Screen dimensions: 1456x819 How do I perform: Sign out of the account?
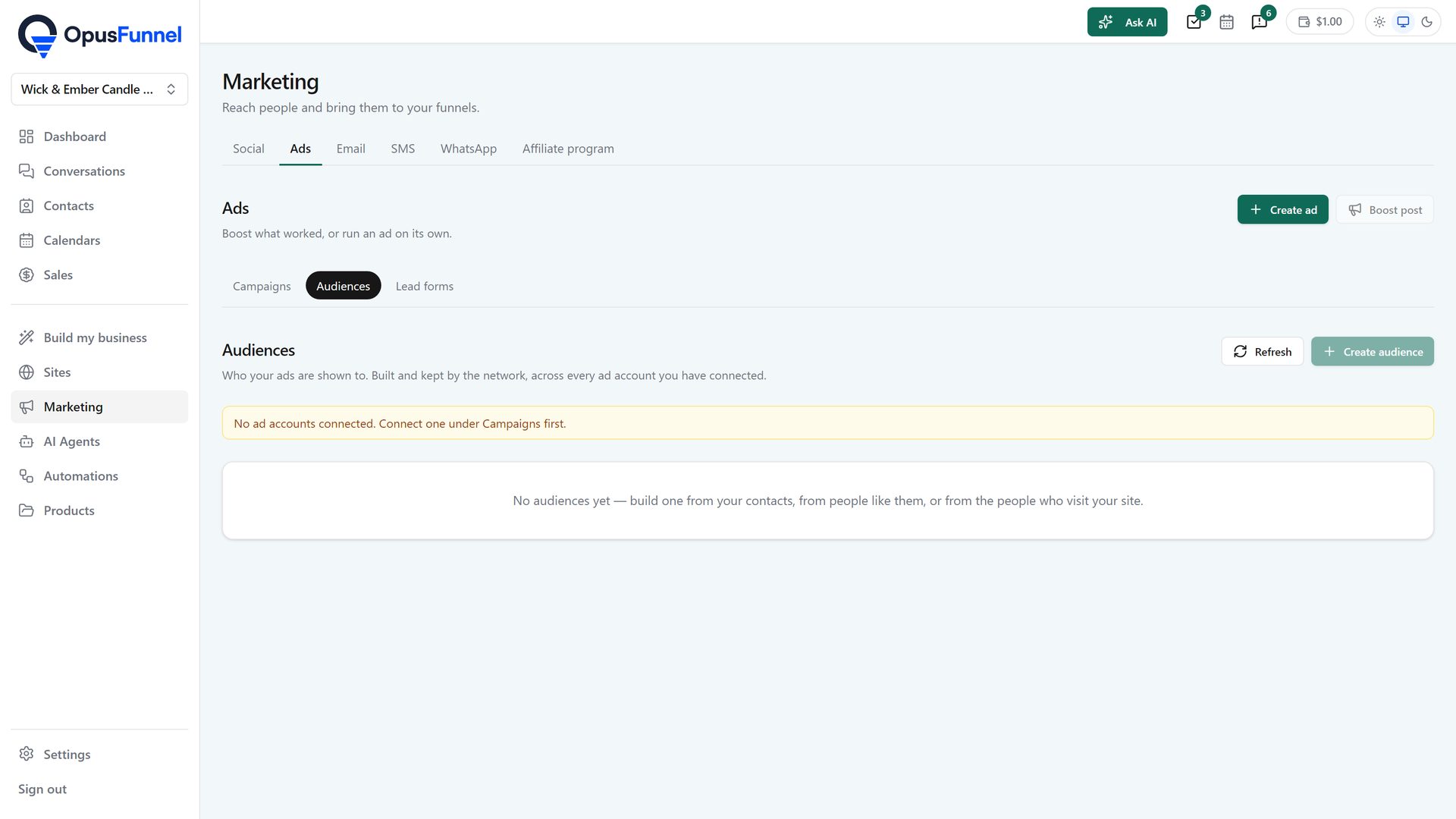pyautogui.click(x=42, y=789)
